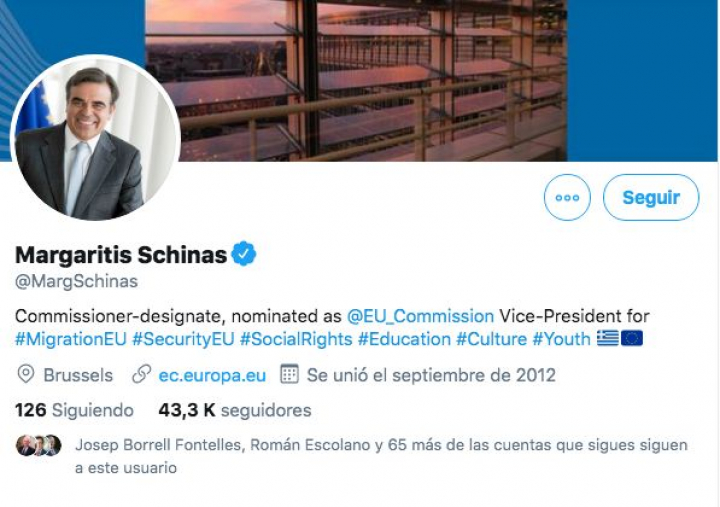
Task: Click the calendar icon by join date
Action: (289, 375)
